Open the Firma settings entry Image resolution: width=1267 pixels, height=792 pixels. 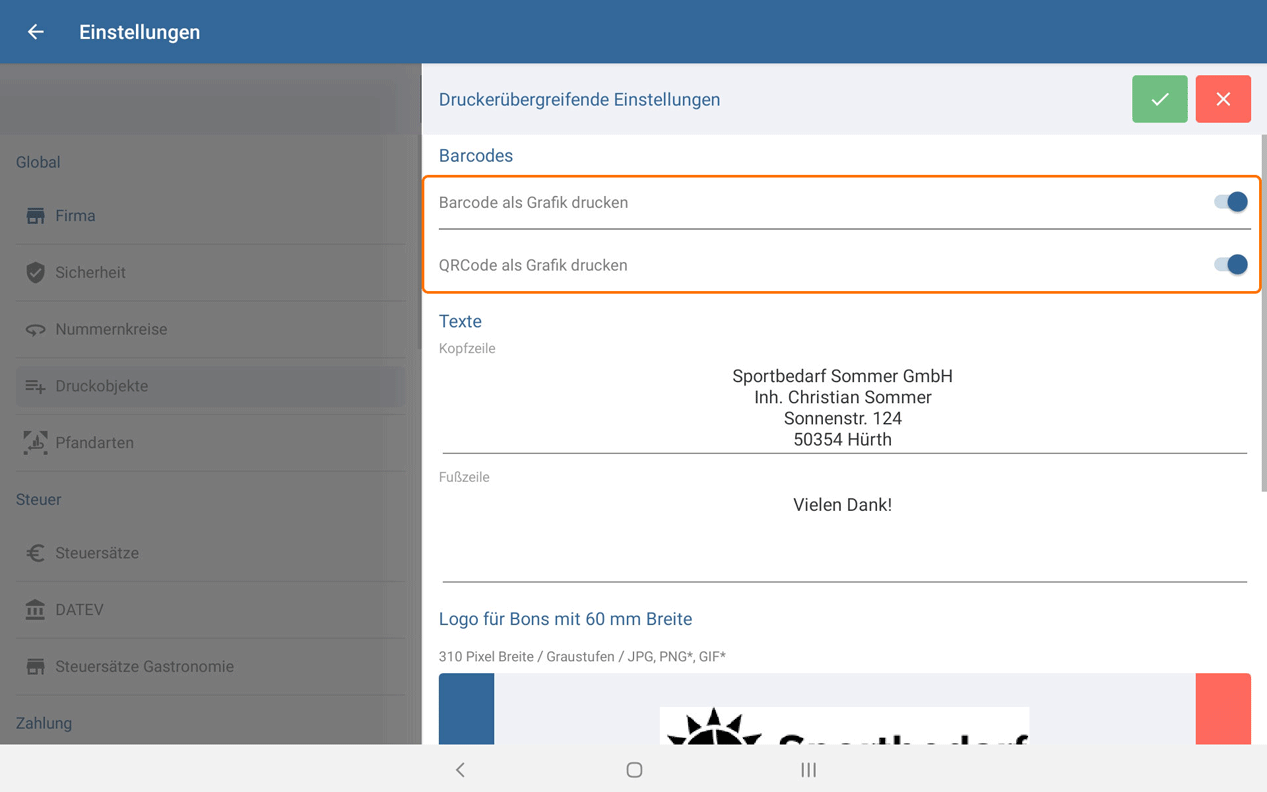click(x=210, y=216)
